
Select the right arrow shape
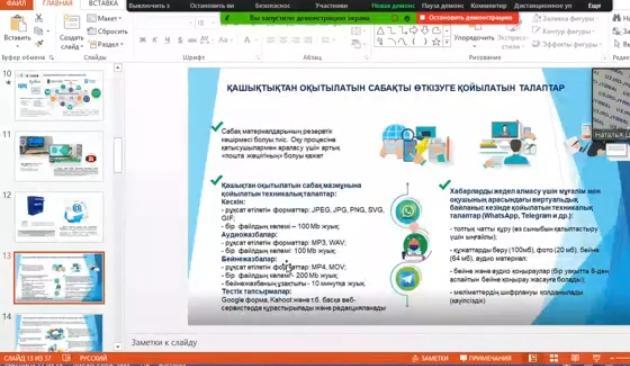pyautogui.click(x=413, y=31)
